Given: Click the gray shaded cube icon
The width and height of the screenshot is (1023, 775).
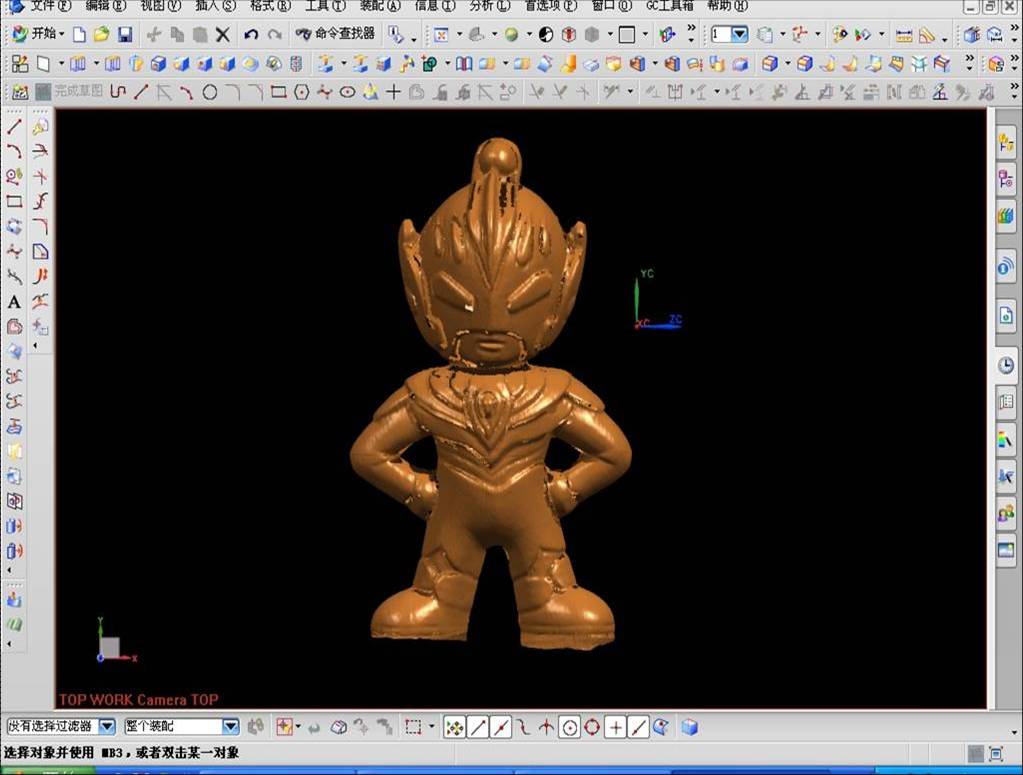Looking at the screenshot, I should click(592, 35).
